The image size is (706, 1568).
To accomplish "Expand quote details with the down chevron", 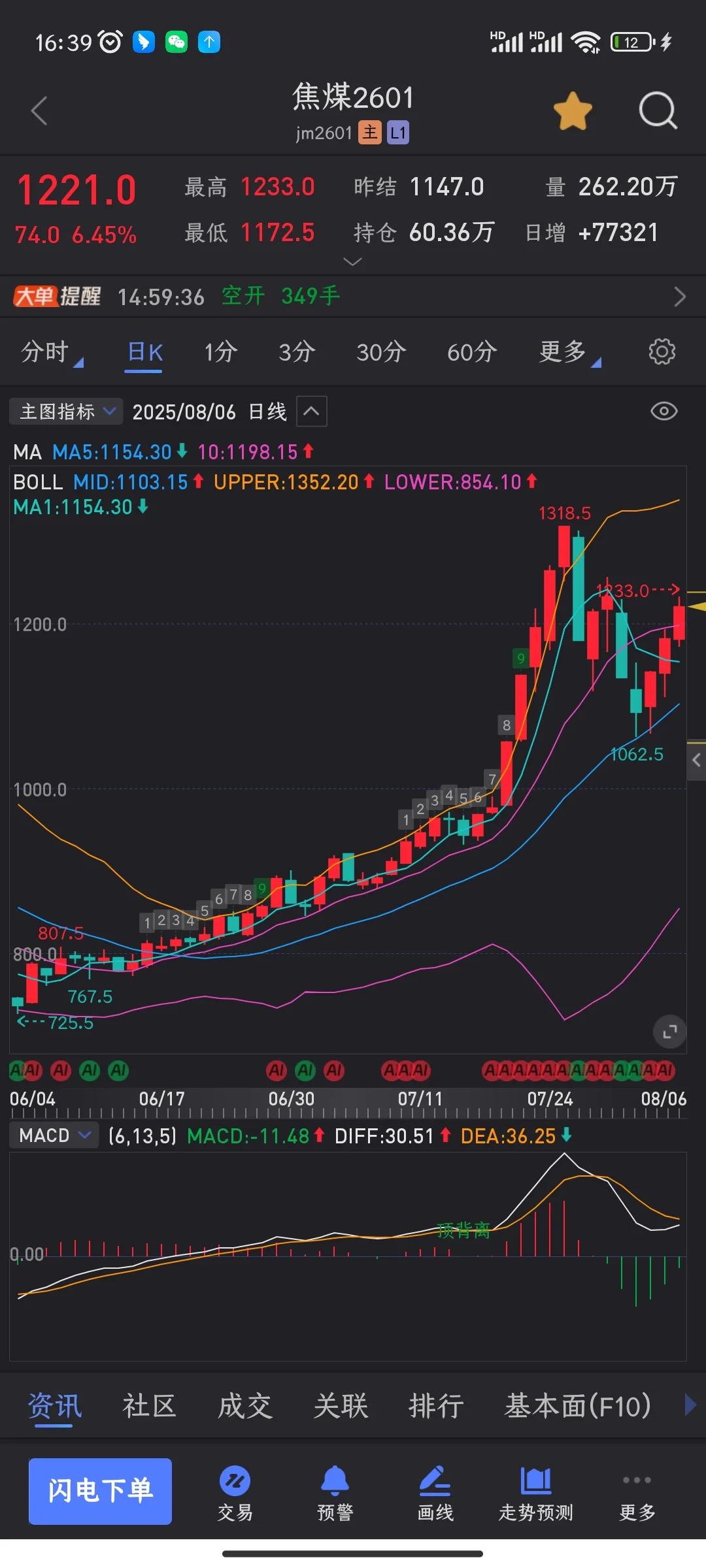I will tap(352, 262).
